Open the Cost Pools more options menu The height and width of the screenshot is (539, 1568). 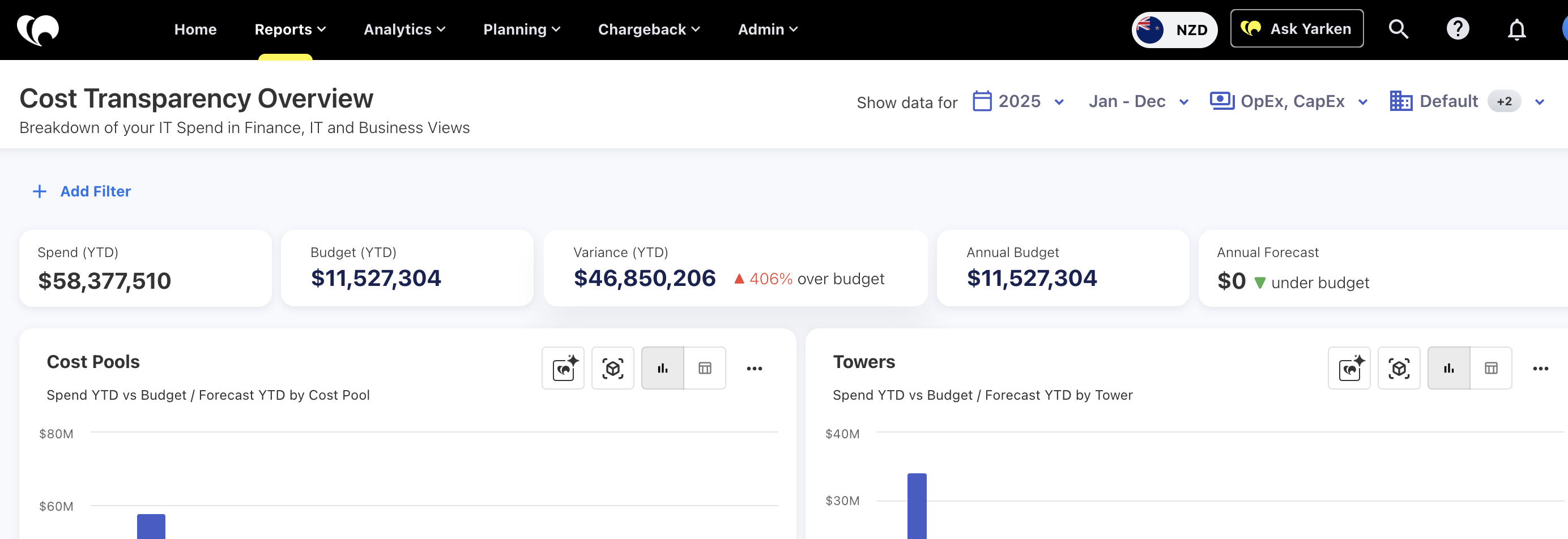click(x=754, y=368)
